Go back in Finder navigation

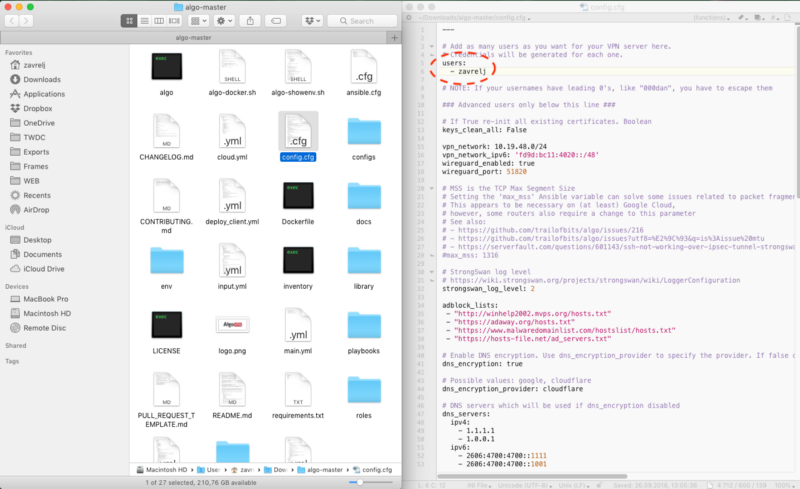(12, 21)
